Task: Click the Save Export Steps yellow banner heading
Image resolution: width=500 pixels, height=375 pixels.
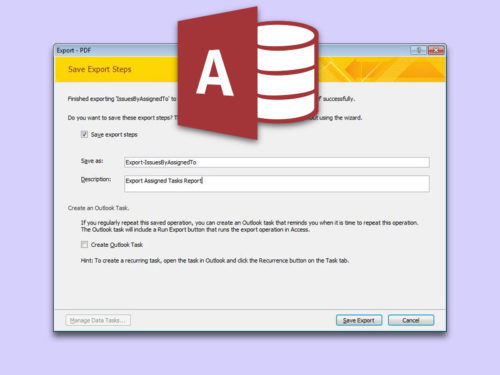Action: [100, 69]
